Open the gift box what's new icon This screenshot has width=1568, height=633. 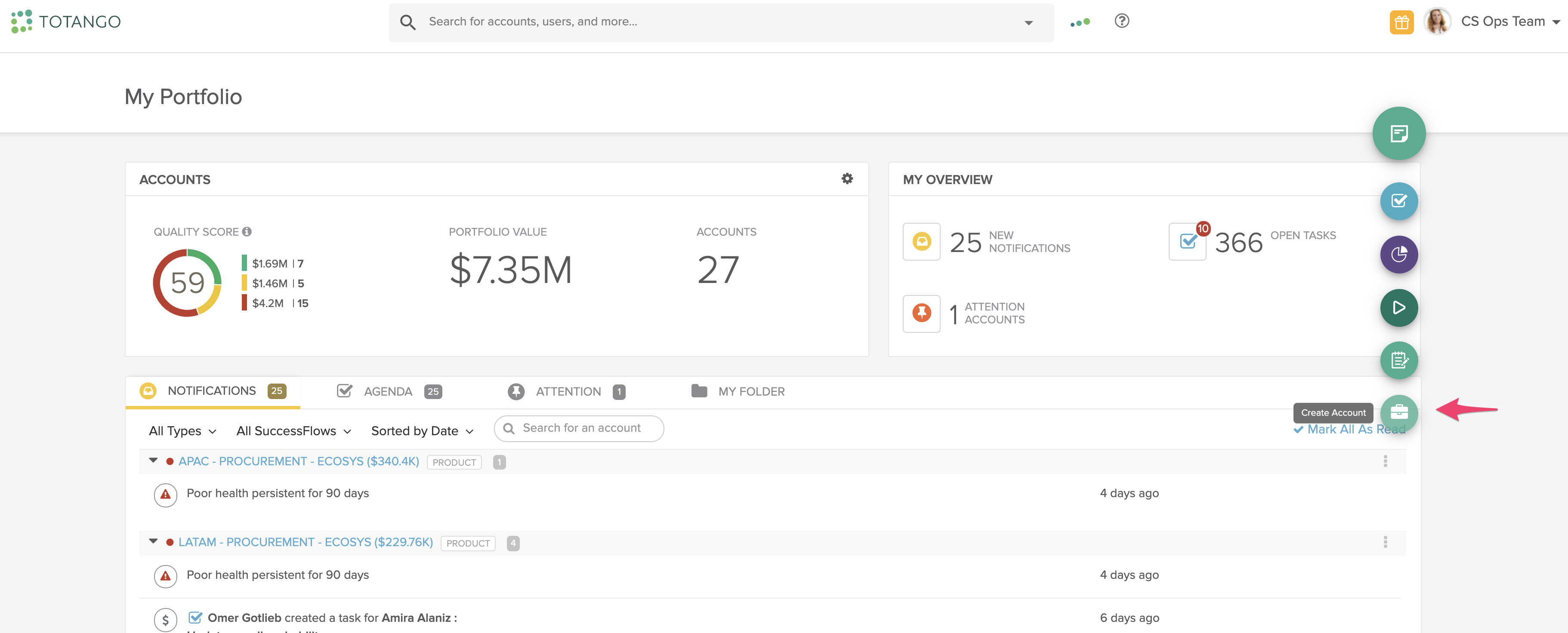click(1401, 22)
